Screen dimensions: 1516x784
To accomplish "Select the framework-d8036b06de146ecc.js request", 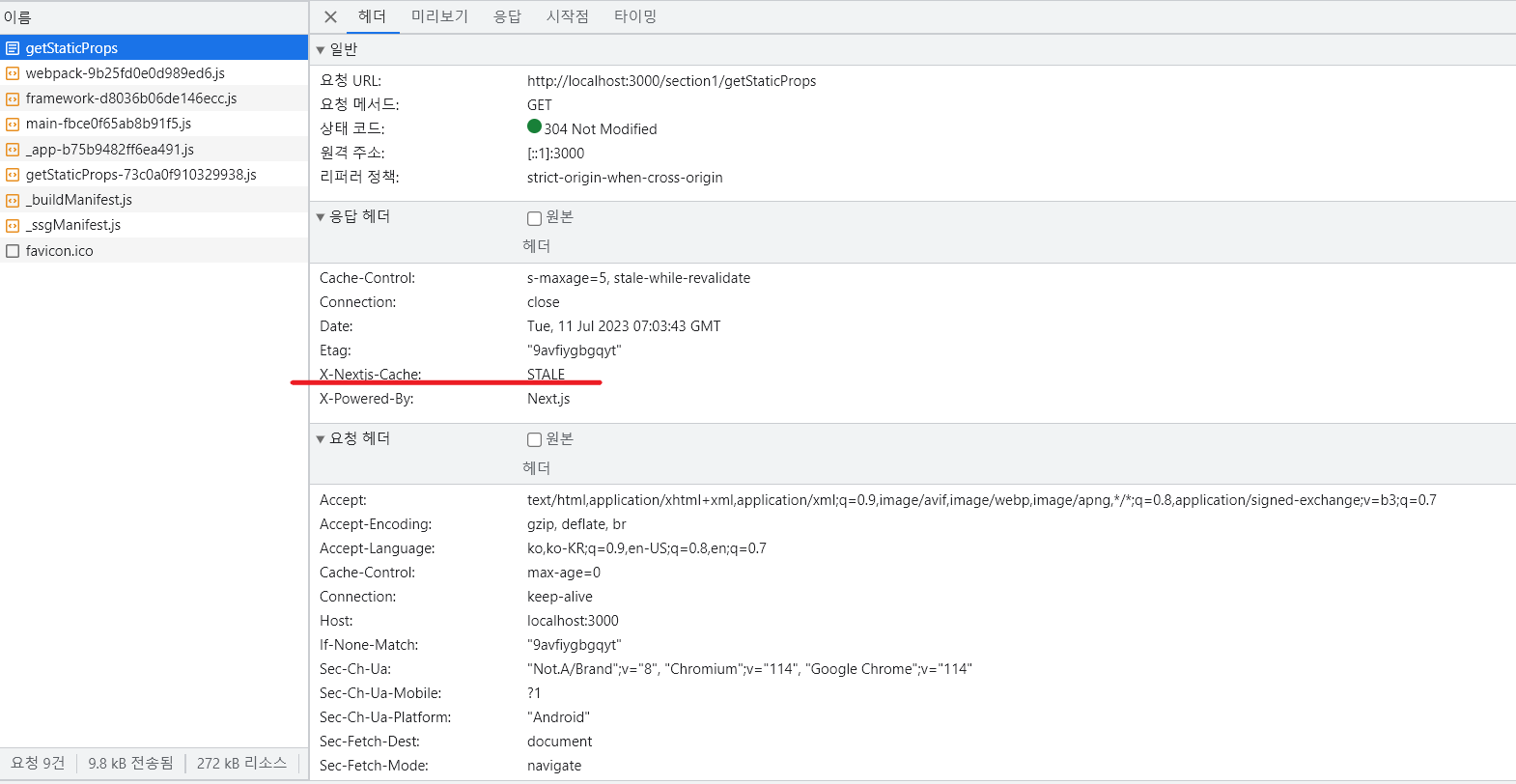I will point(154,98).
